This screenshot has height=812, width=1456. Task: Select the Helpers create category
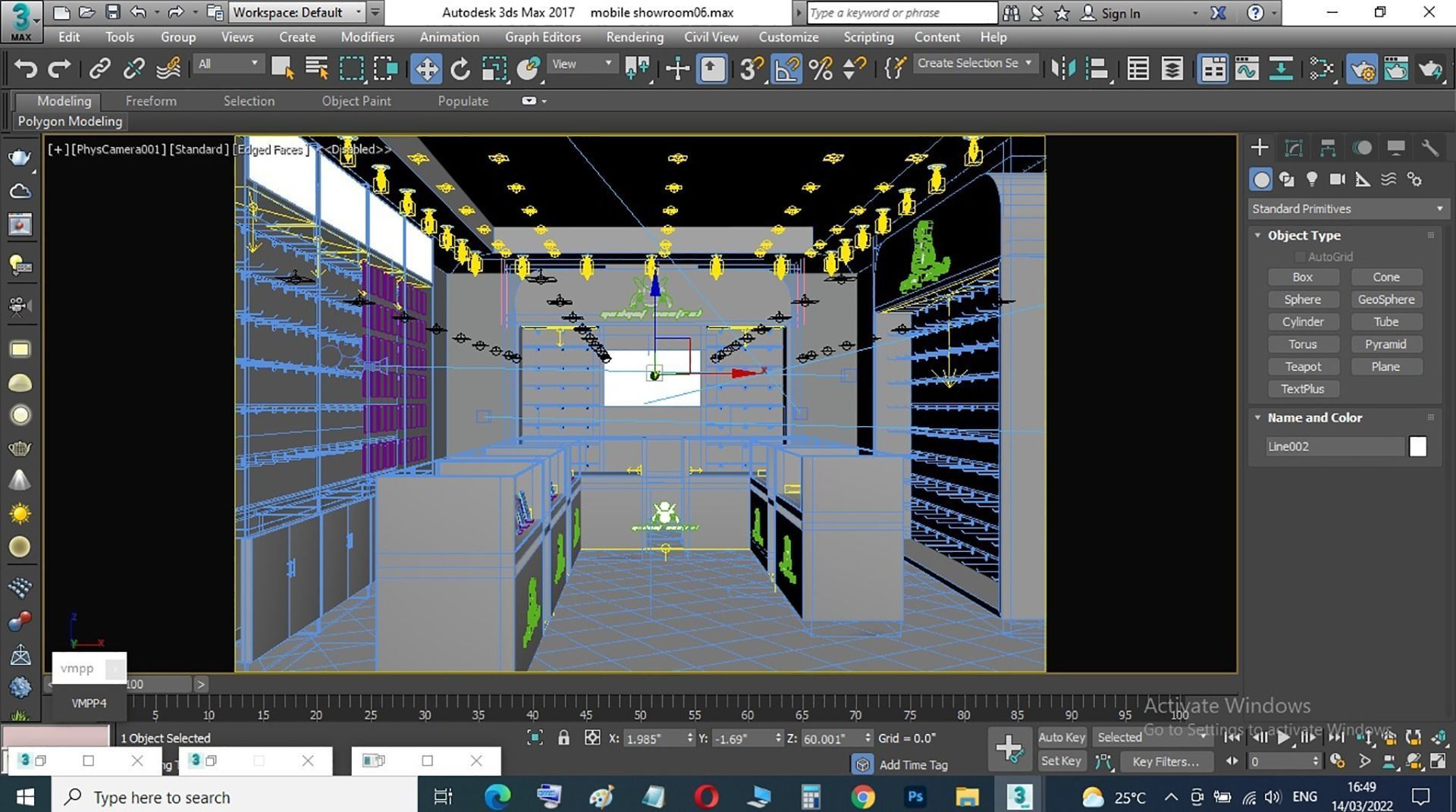tap(1363, 180)
